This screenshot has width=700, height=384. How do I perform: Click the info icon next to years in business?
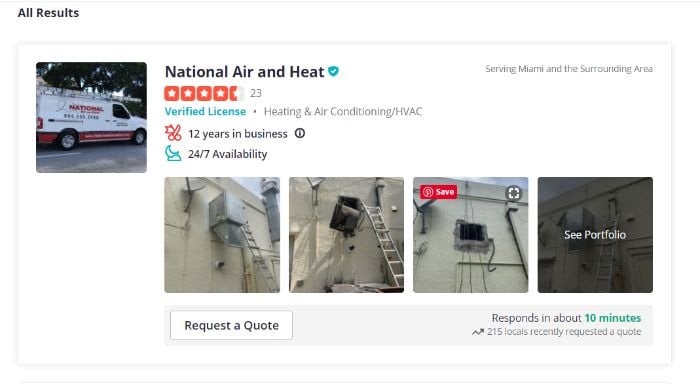coord(300,133)
